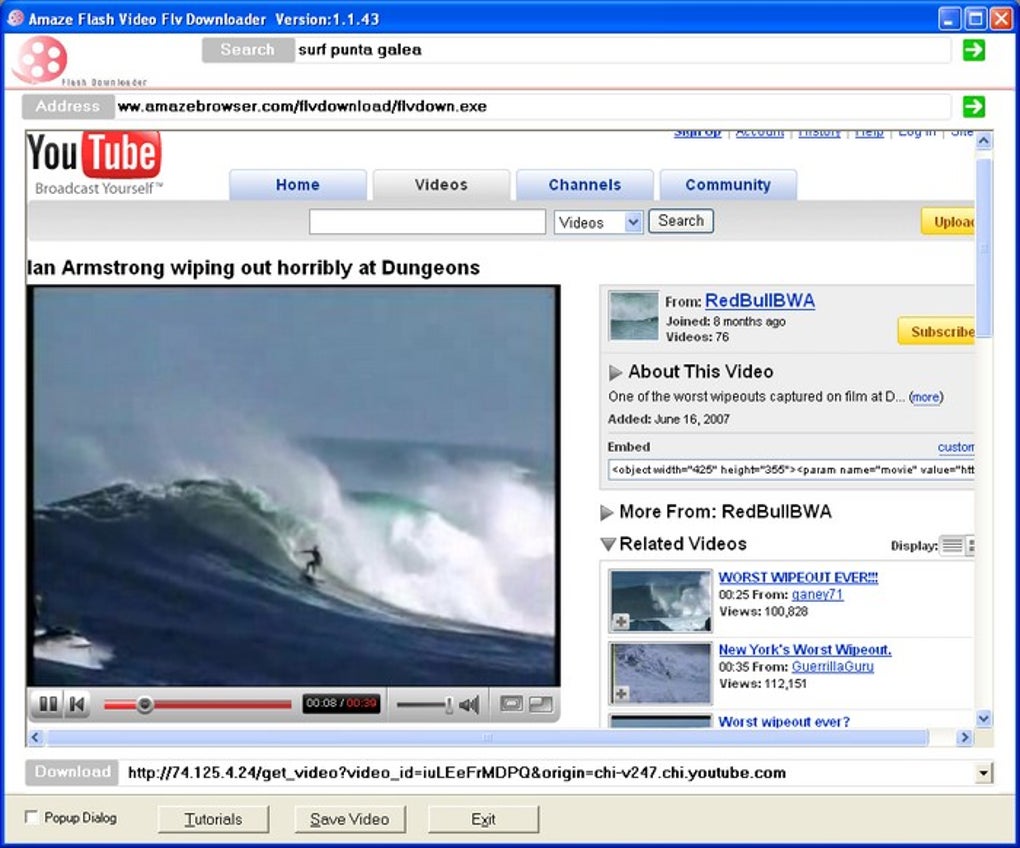Click the Search label button at top
Screen dimensions: 1020x848
(248, 50)
